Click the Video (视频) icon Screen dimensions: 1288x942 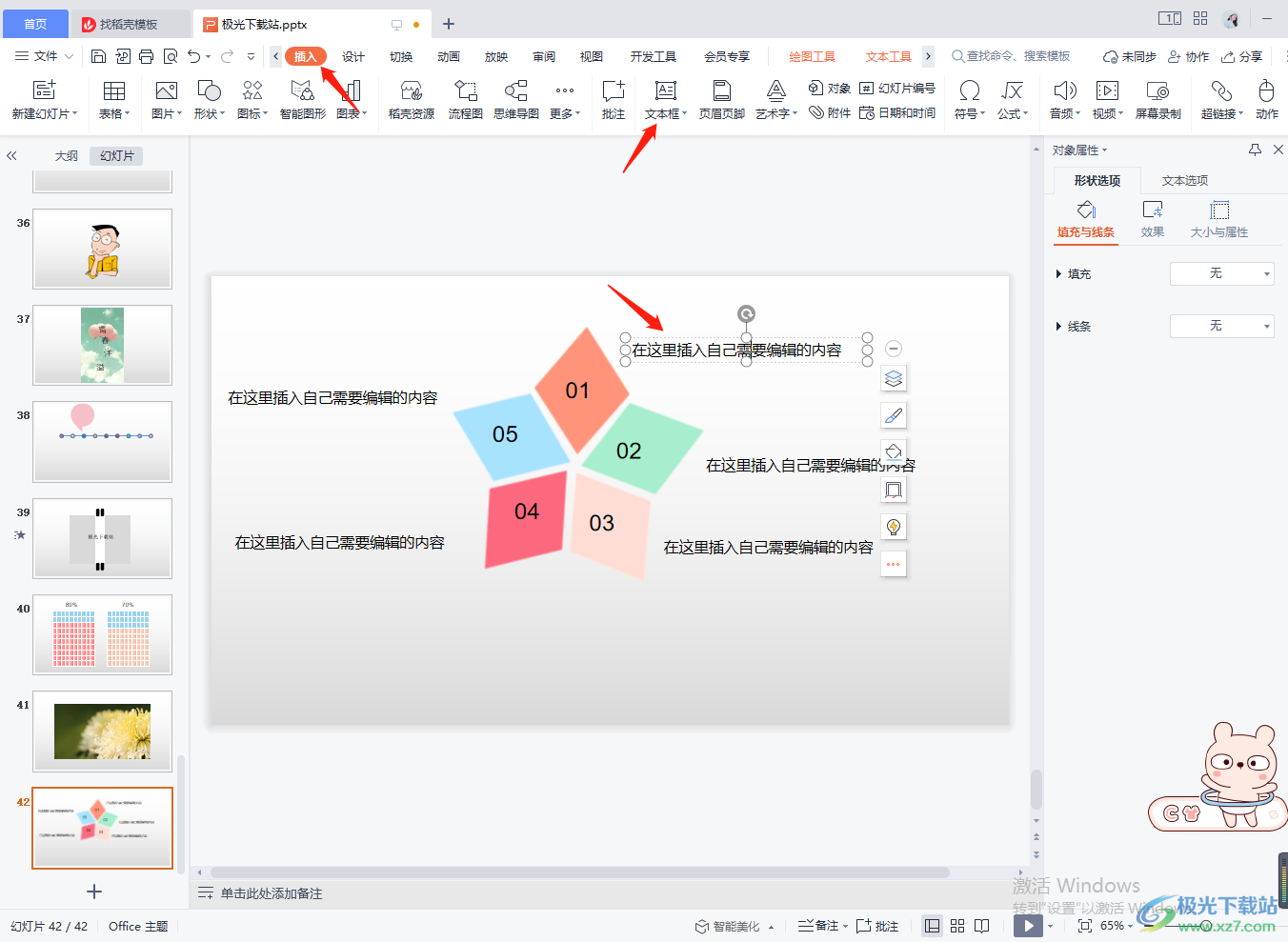point(1107,90)
